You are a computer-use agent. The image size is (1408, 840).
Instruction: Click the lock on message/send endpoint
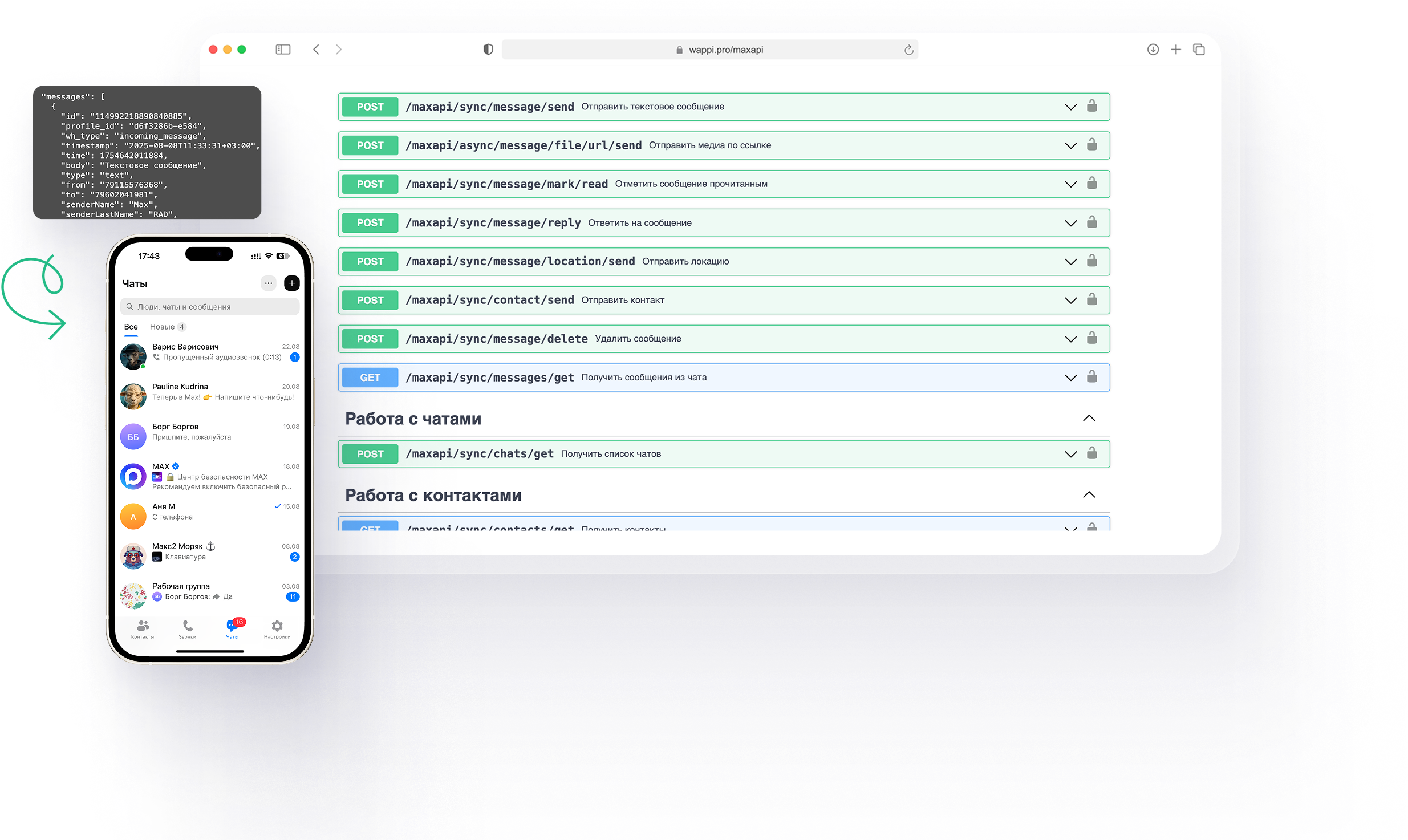pos(1091,106)
